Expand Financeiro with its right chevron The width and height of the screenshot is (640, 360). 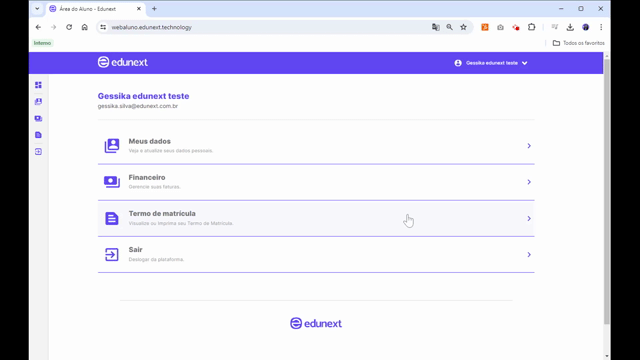coord(529,182)
